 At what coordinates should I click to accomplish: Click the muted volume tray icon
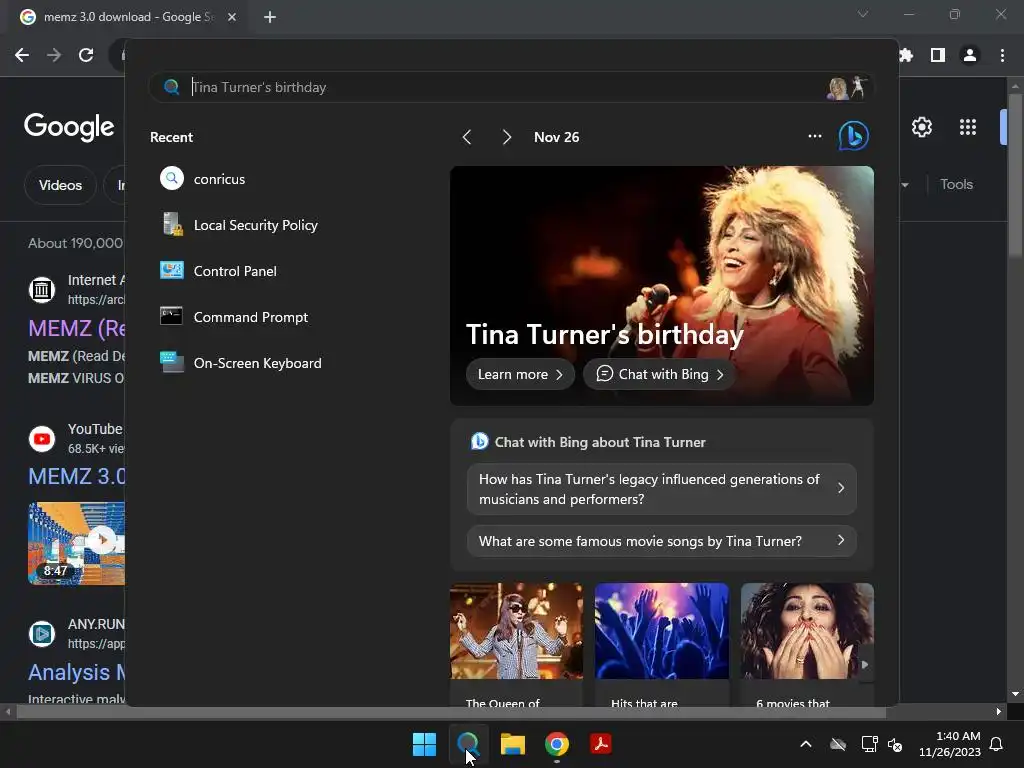(895, 744)
